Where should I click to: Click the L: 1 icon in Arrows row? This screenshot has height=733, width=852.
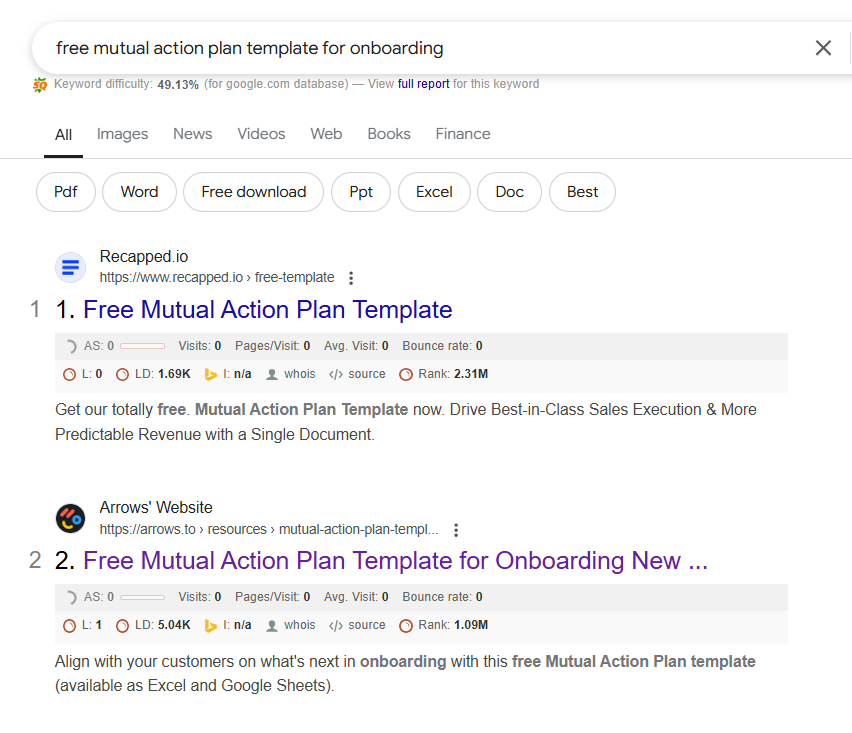pyautogui.click(x=70, y=626)
